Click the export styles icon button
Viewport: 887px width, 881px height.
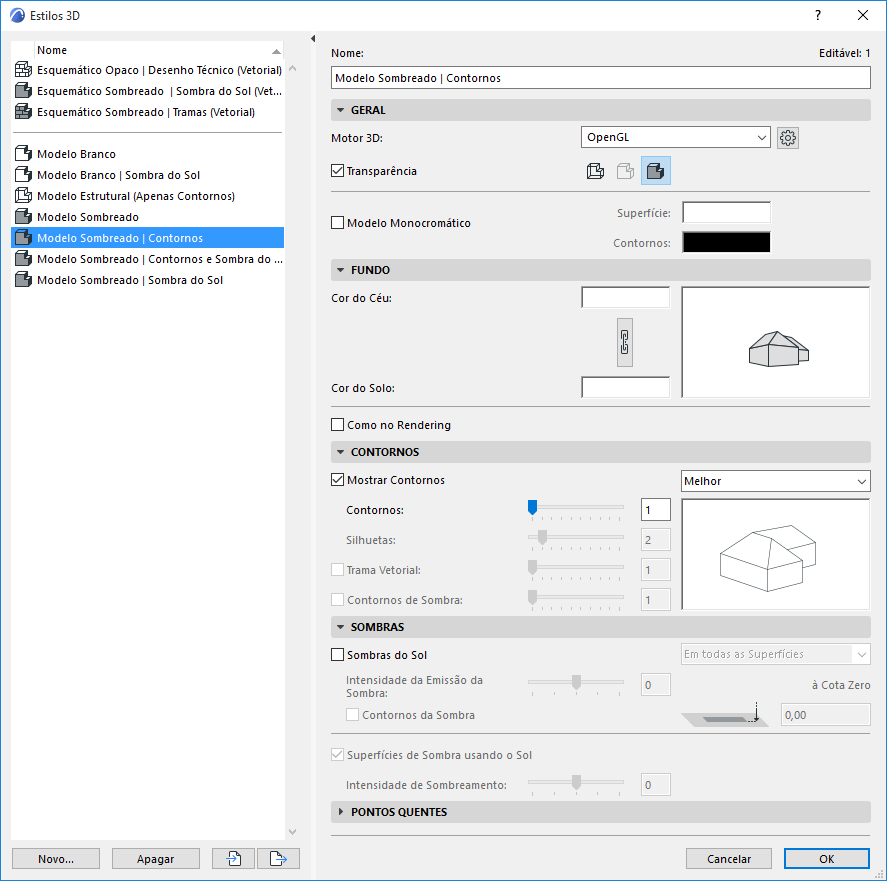coord(278,858)
